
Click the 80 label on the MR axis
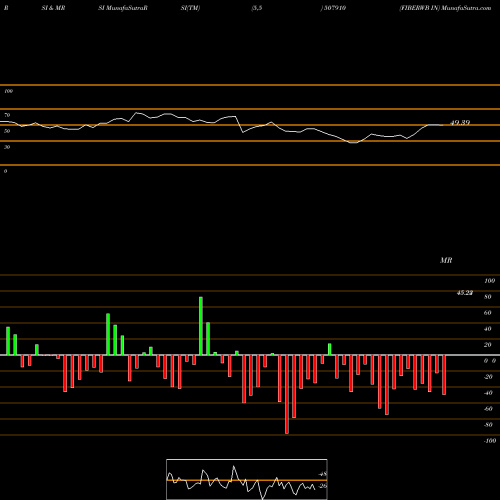tap(488, 297)
